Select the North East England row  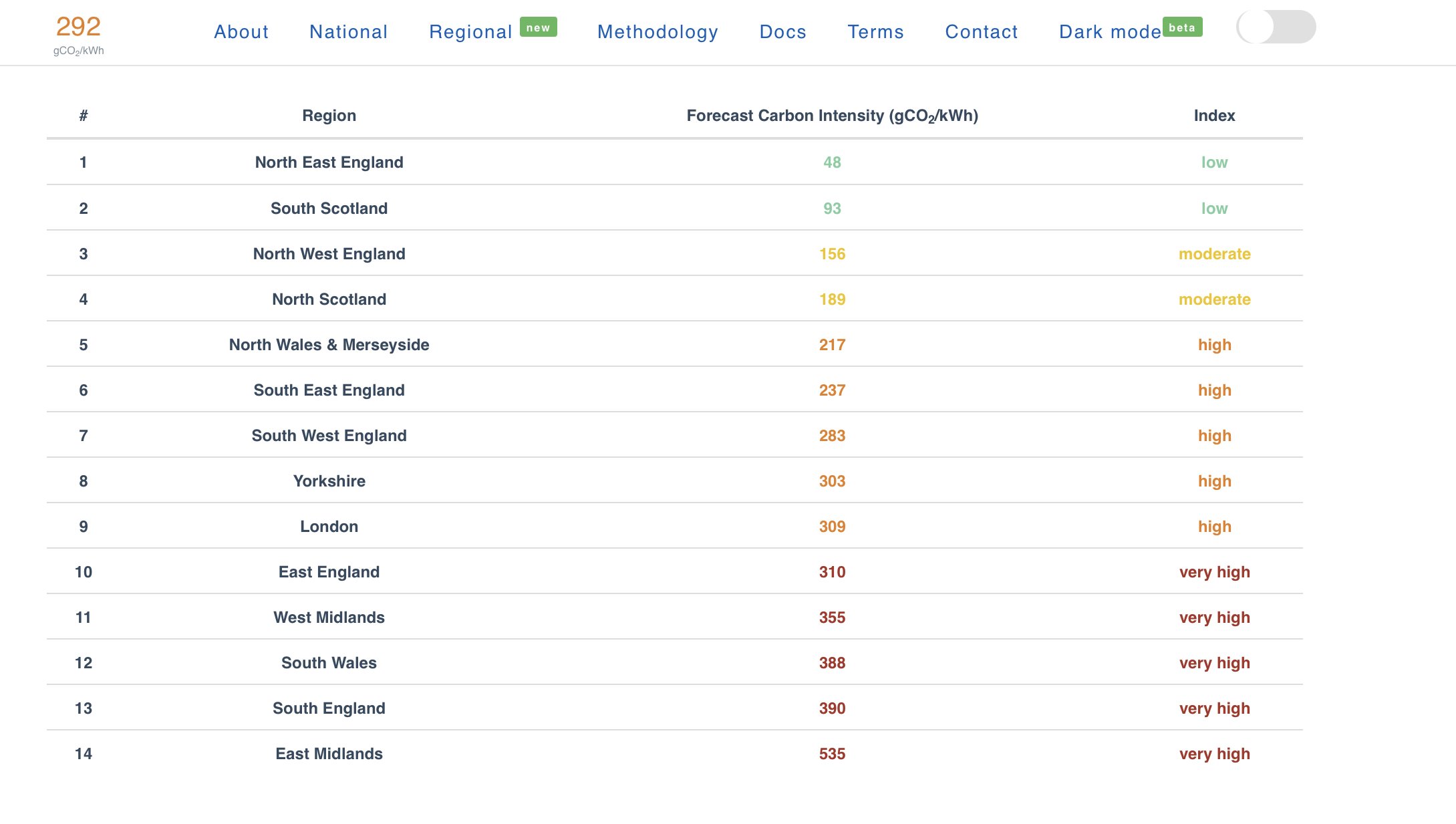(x=675, y=162)
